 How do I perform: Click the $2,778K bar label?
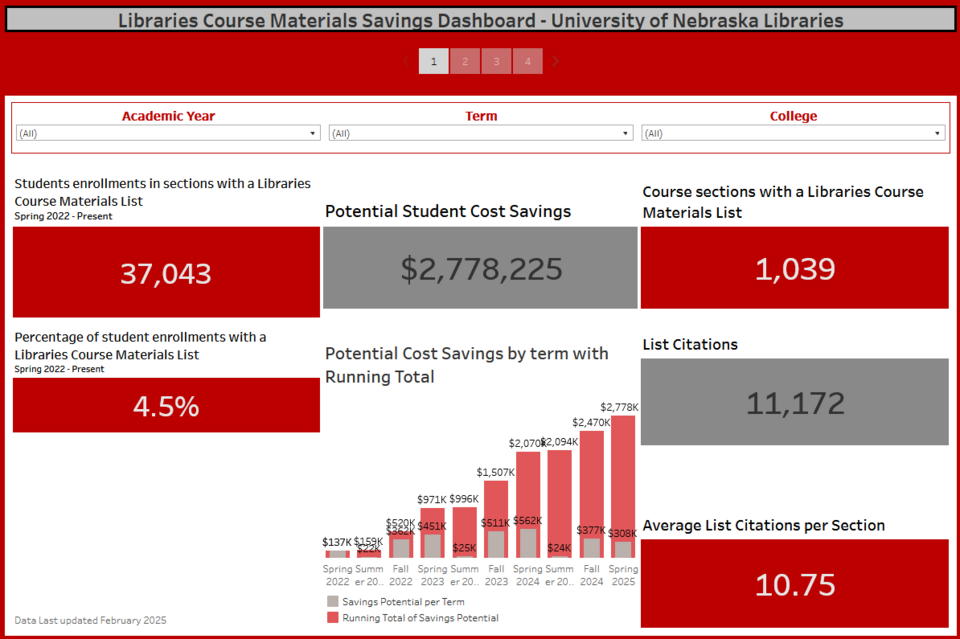[619, 407]
